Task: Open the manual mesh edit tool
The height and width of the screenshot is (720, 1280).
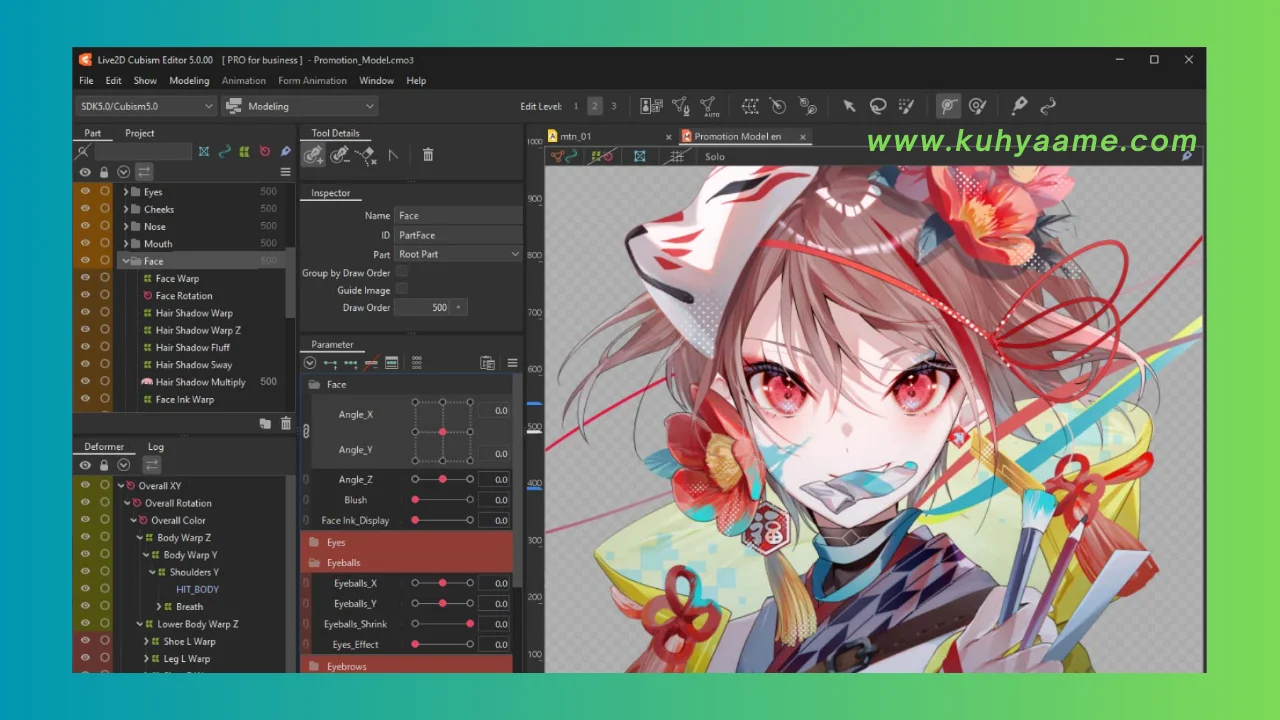Action: [x=681, y=106]
